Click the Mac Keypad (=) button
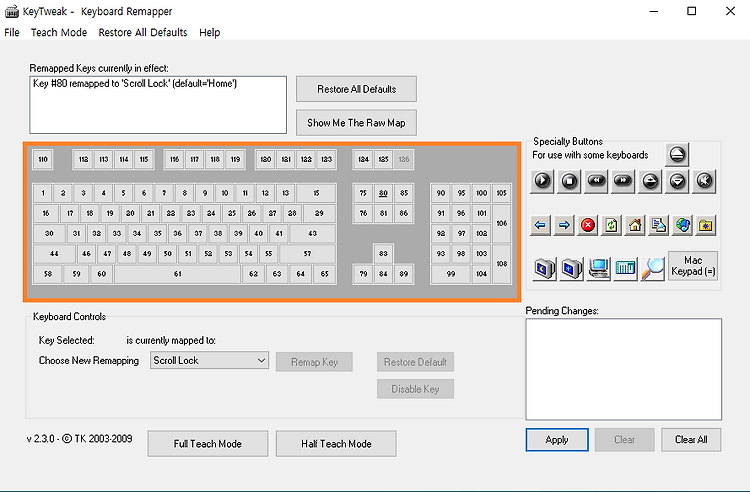The width and height of the screenshot is (750, 492). click(693, 266)
